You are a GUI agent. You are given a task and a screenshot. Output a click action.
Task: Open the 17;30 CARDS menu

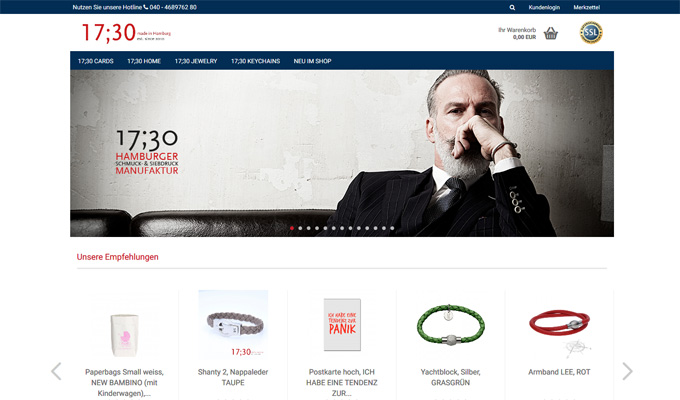[x=96, y=61]
